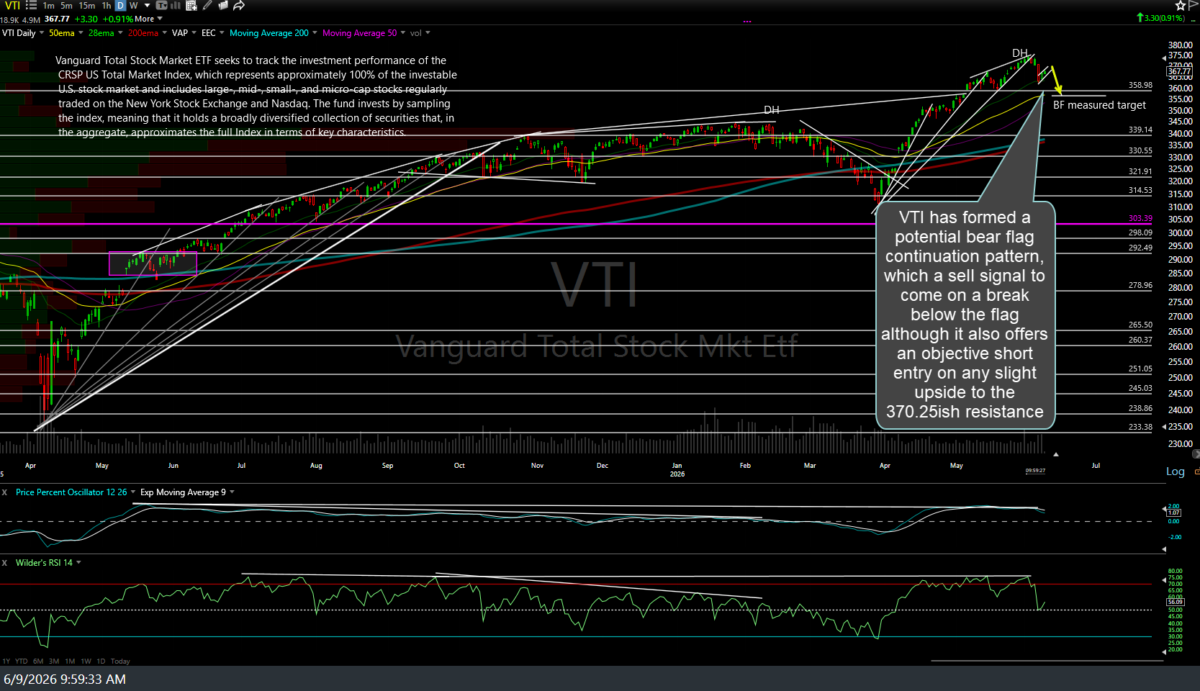Click the 330.55 price level label
The width and height of the screenshot is (1200, 691).
[1141, 151]
